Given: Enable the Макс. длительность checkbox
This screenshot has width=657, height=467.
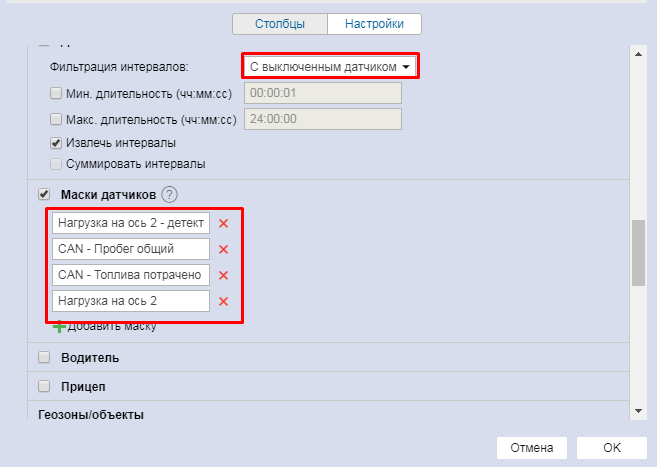Looking at the screenshot, I should (x=56, y=119).
